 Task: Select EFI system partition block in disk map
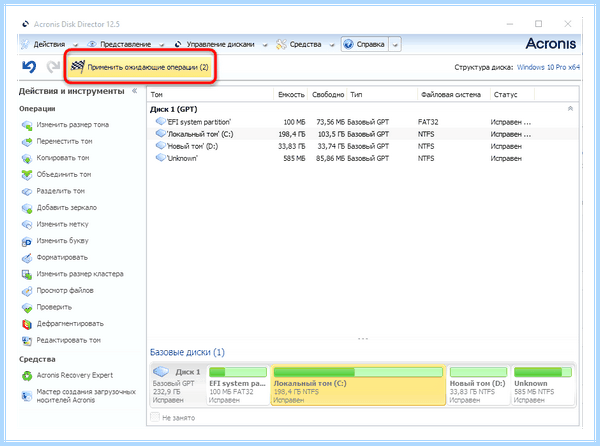coord(238,385)
